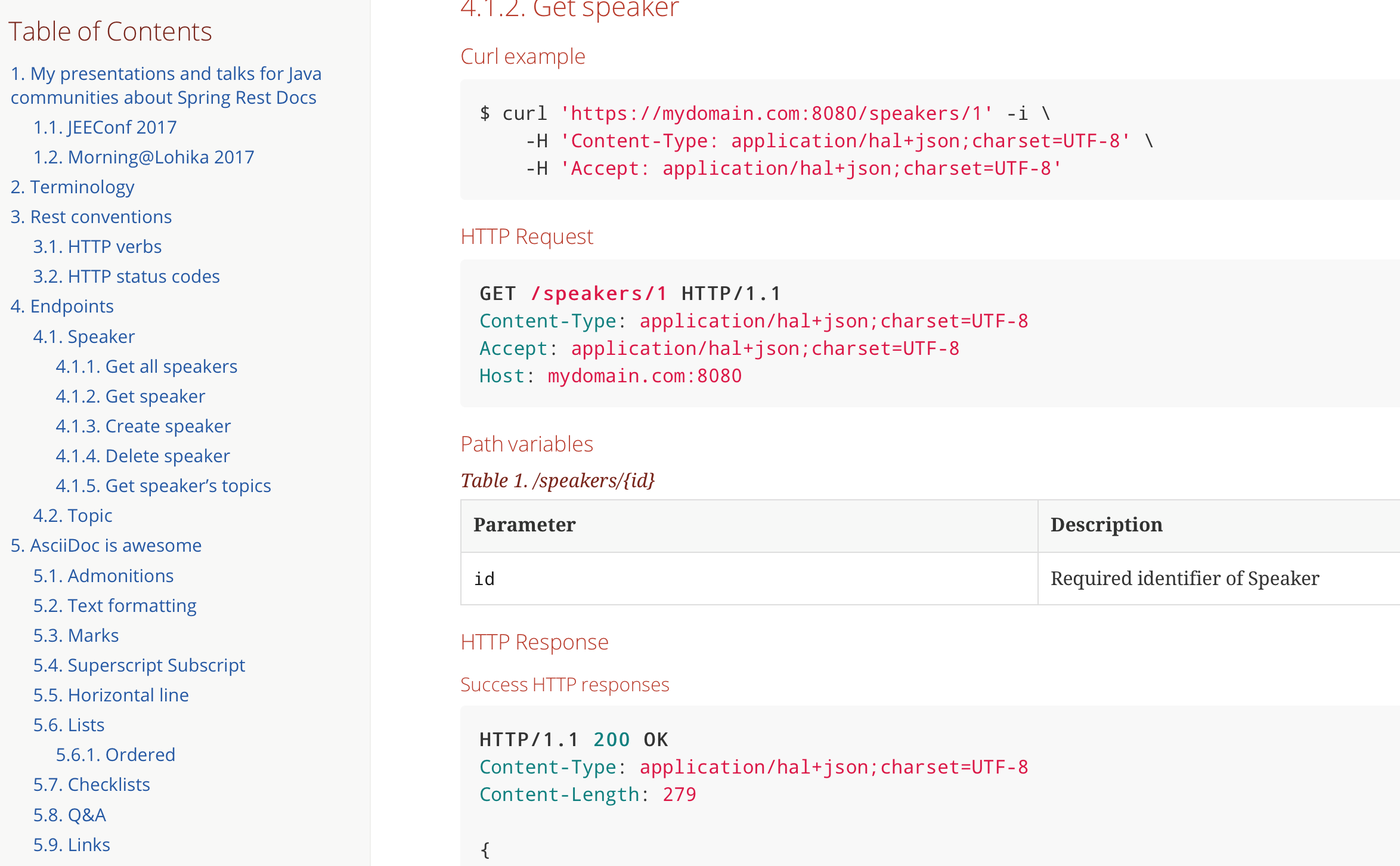Click the 'HTTP Request' heading
Screen dimensions: 1400x866
[527, 237]
